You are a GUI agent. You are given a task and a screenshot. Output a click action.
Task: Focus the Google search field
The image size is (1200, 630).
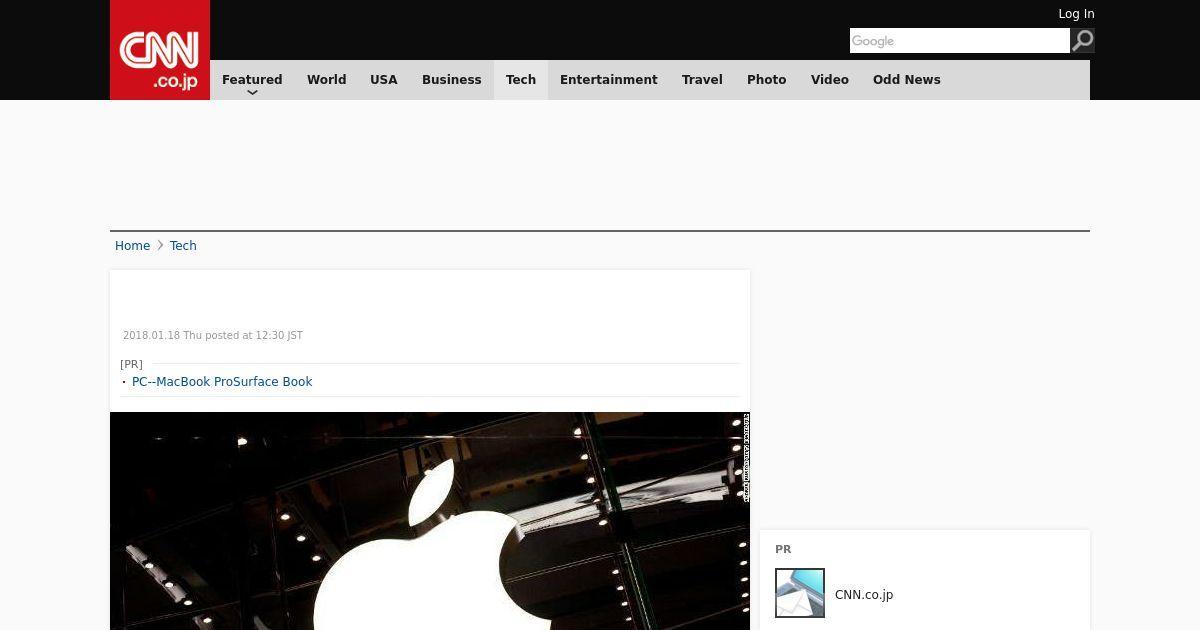click(960, 41)
